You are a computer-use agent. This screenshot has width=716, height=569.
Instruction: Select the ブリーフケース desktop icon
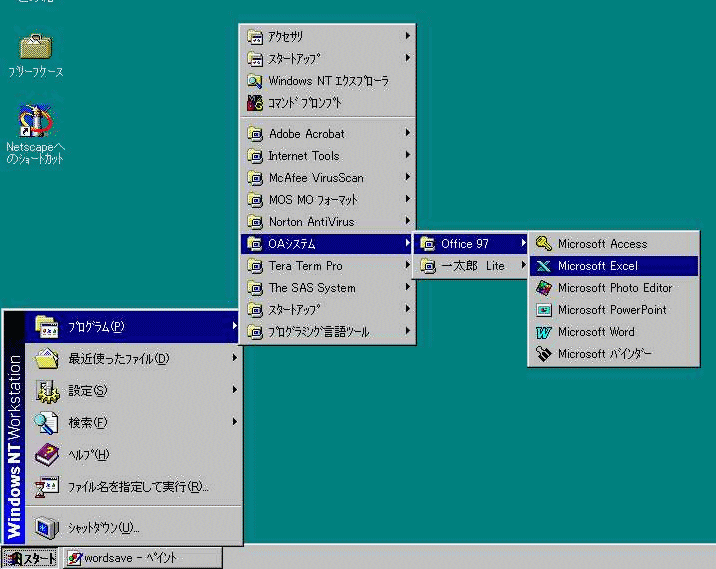(x=36, y=55)
